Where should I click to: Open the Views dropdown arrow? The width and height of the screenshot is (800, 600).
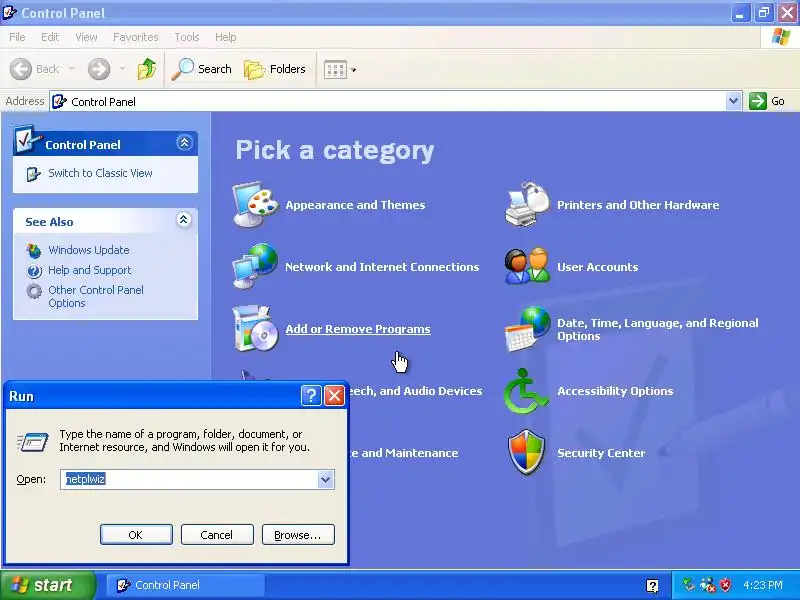(354, 70)
